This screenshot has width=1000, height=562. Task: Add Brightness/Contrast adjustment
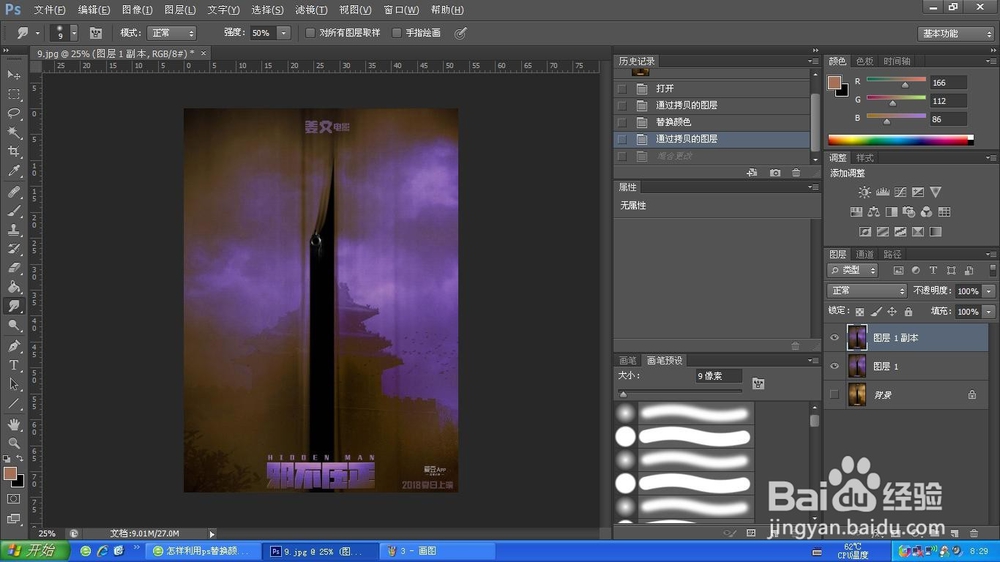[x=864, y=191]
